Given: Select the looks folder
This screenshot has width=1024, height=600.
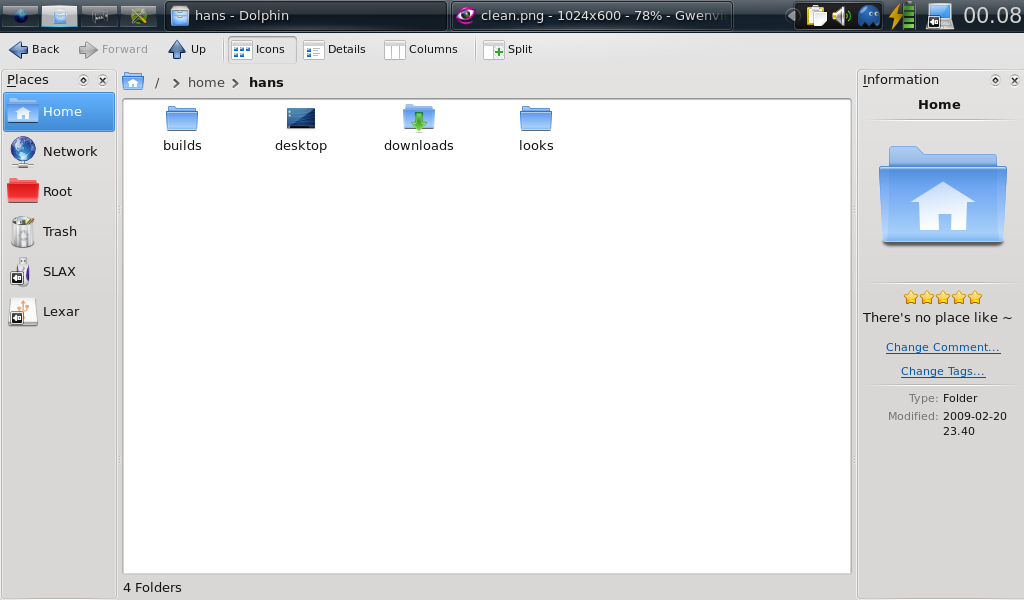Looking at the screenshot, I should pos(536,127).
